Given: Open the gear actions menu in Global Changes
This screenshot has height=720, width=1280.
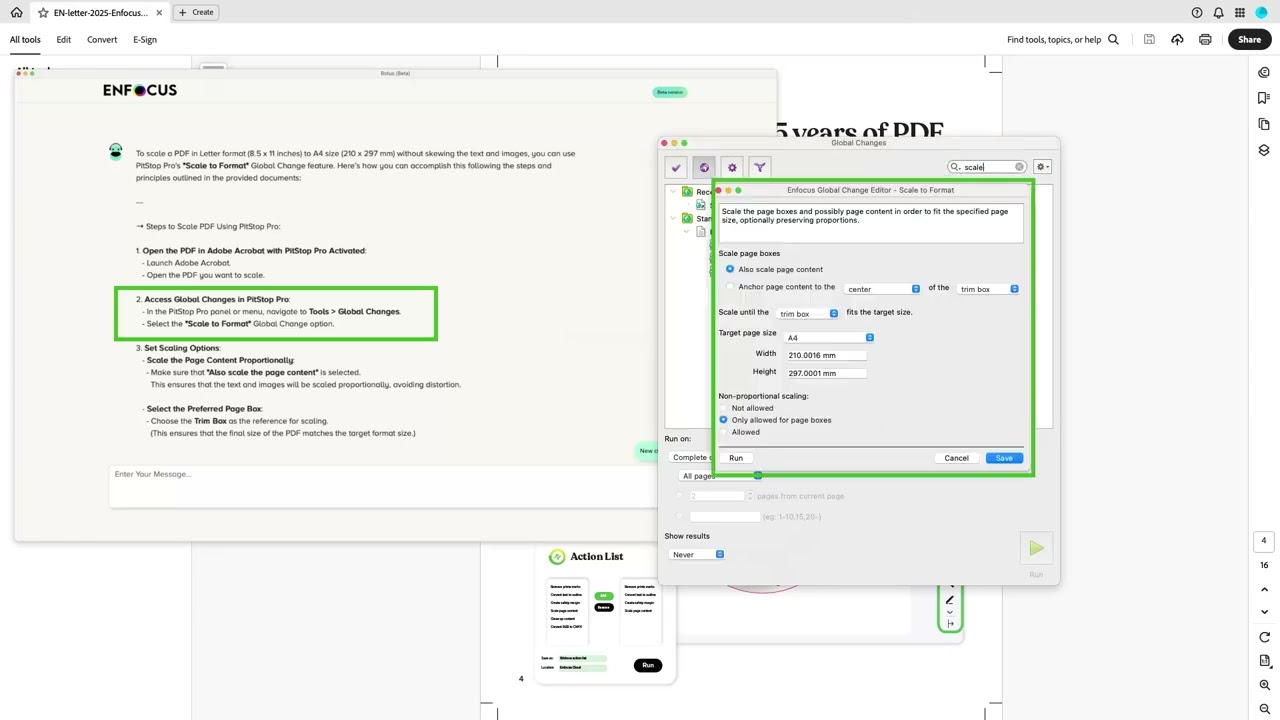Looking at the screenshot, I should coord(1043,167).
